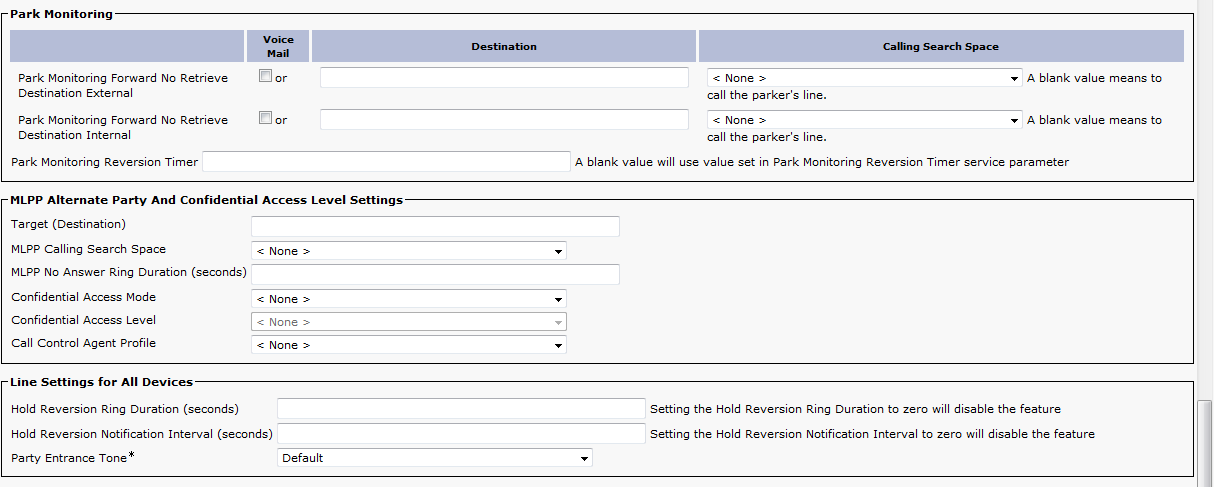The image size is (1214, 487).
Task: Click the Destination field for Internal forward
Action: tap(504, 119)
